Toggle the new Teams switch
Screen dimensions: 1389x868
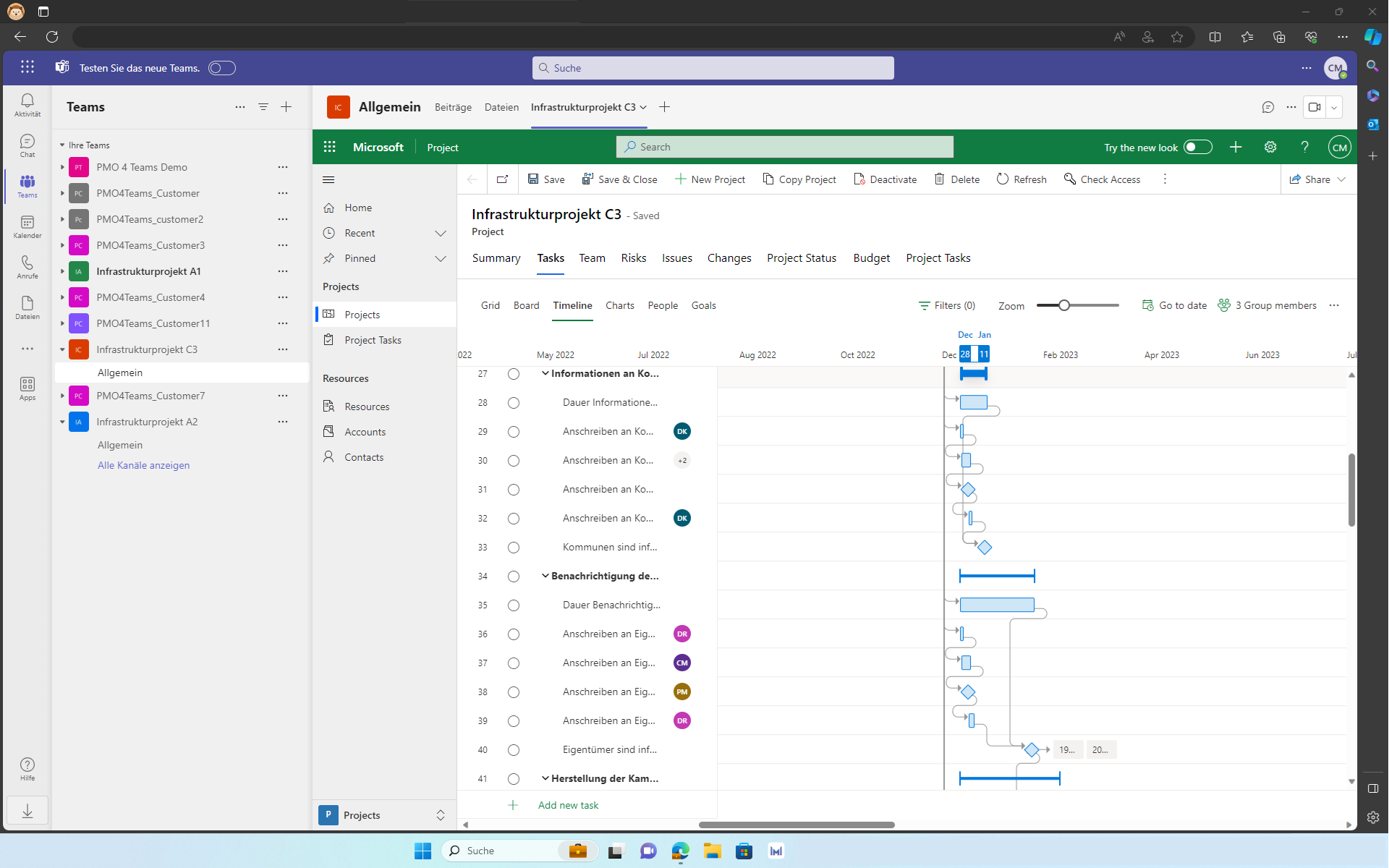221,68
